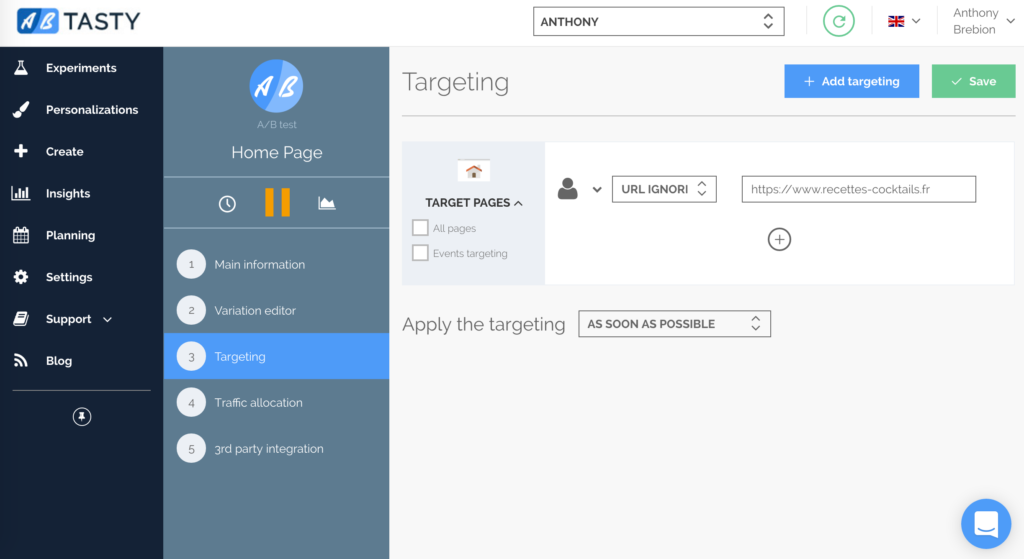Open the AS SOON AS POSSIBLE dropdown
Image resolution: width=1024 pixels, height=559 pixels.
pos(674,324)
